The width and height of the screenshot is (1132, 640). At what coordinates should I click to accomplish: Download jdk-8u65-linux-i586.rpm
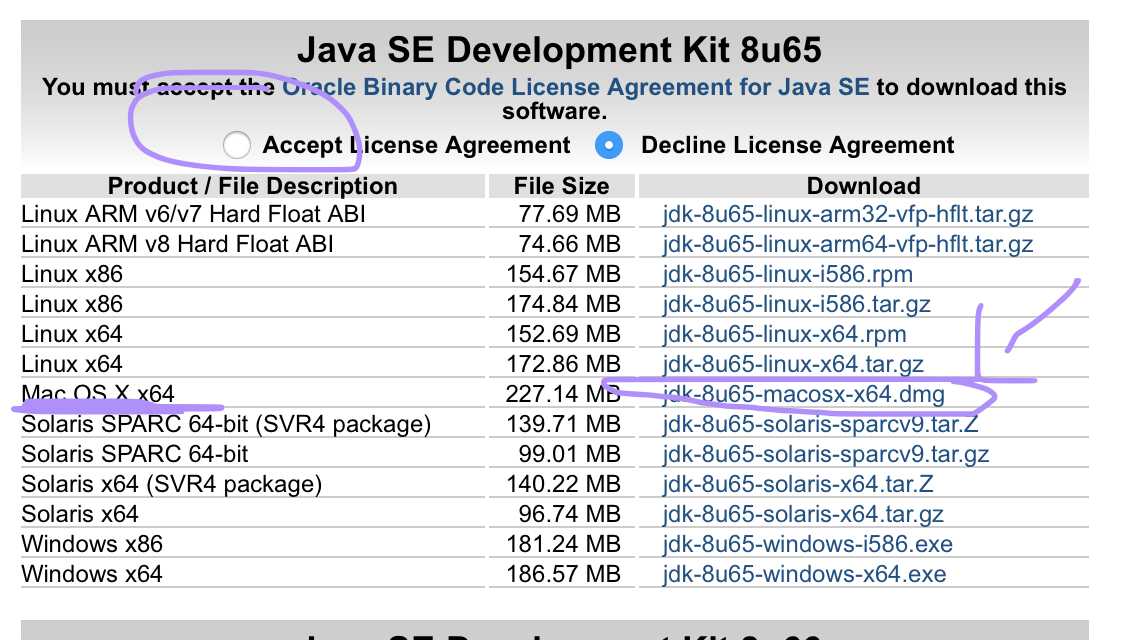(788, 274)
